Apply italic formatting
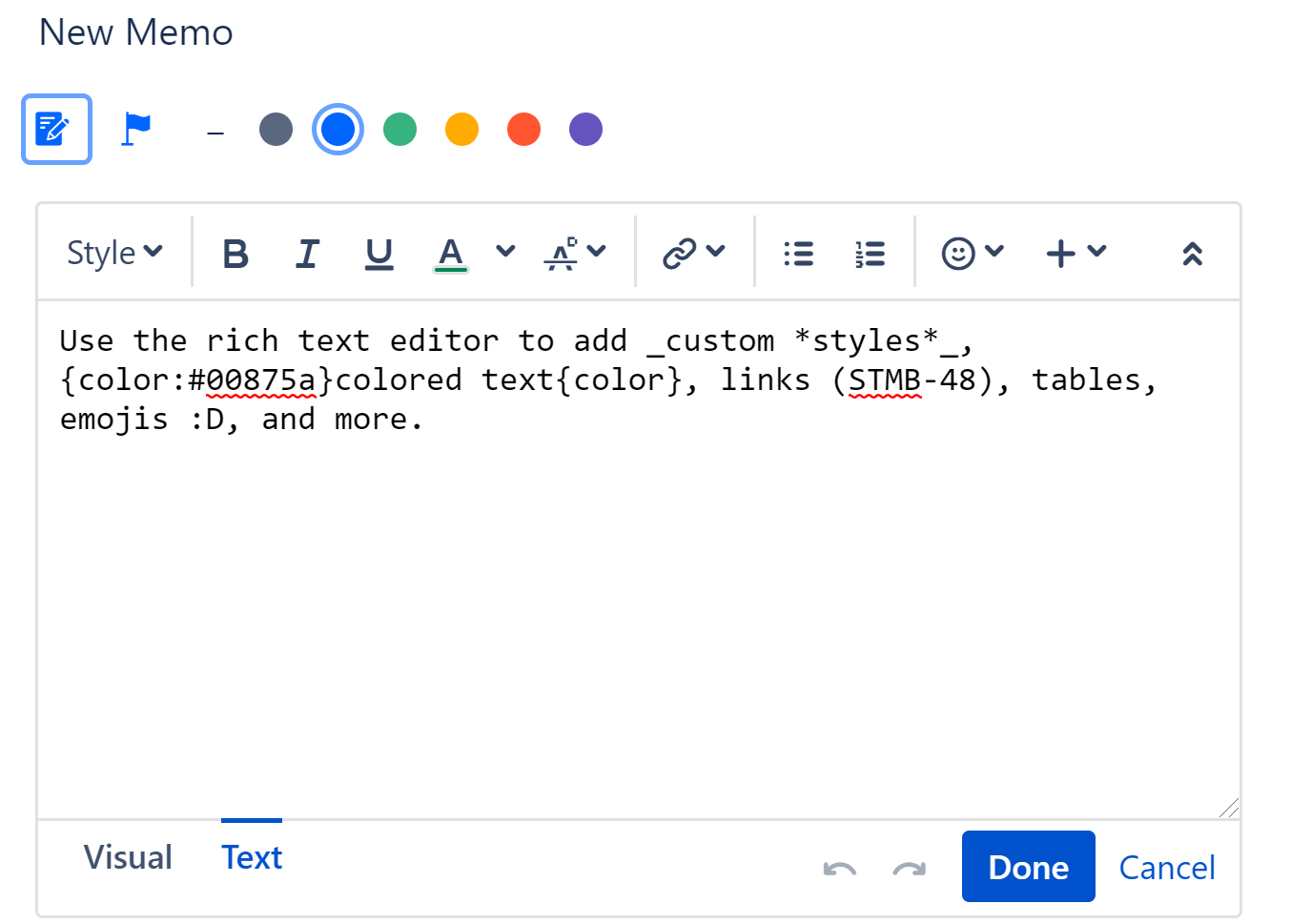The width and height of the screenshot is (1291, 924). tap(307, 254)
